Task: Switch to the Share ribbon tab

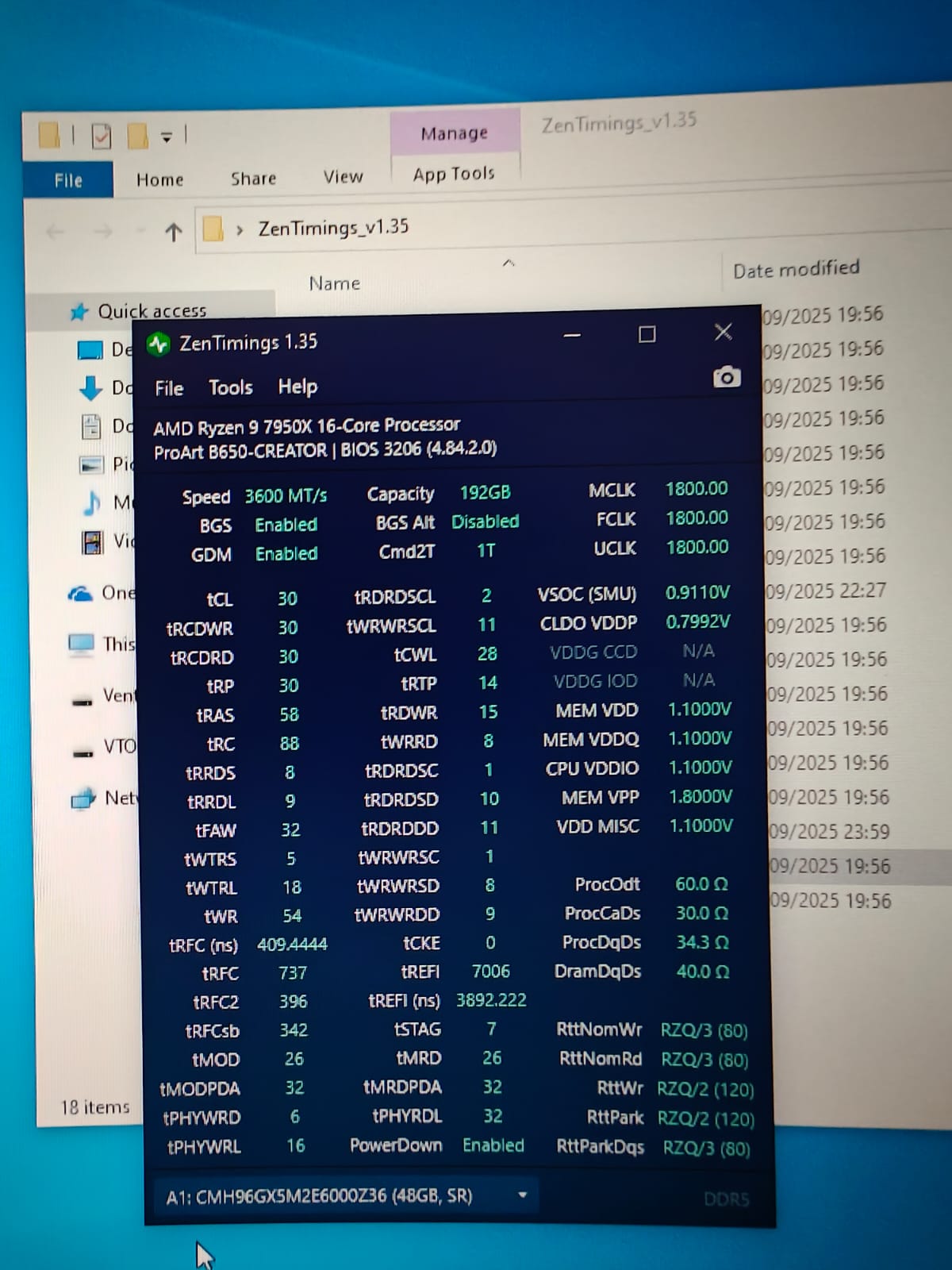Action: (x=253, y=179)
